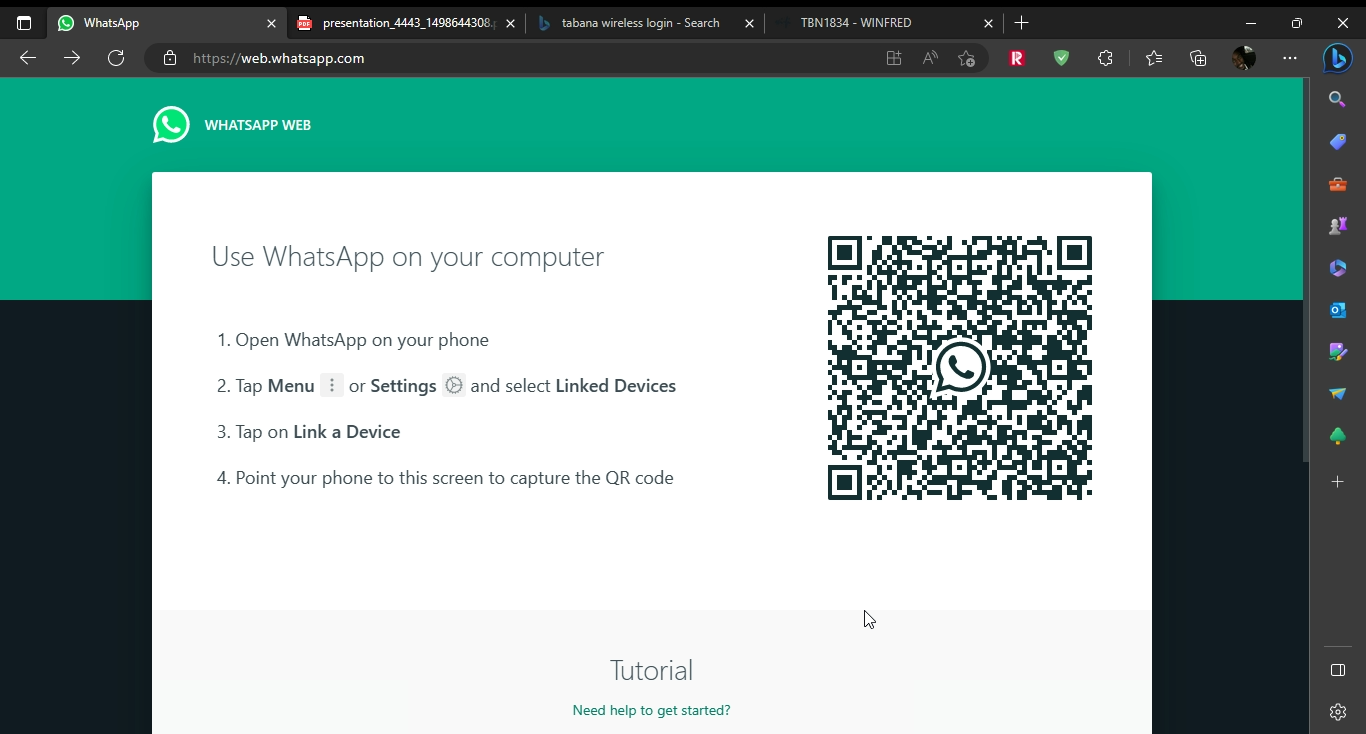Restore down the browser window
1366x734 pixels.
pyautogui.click(x=1297, y=23)
